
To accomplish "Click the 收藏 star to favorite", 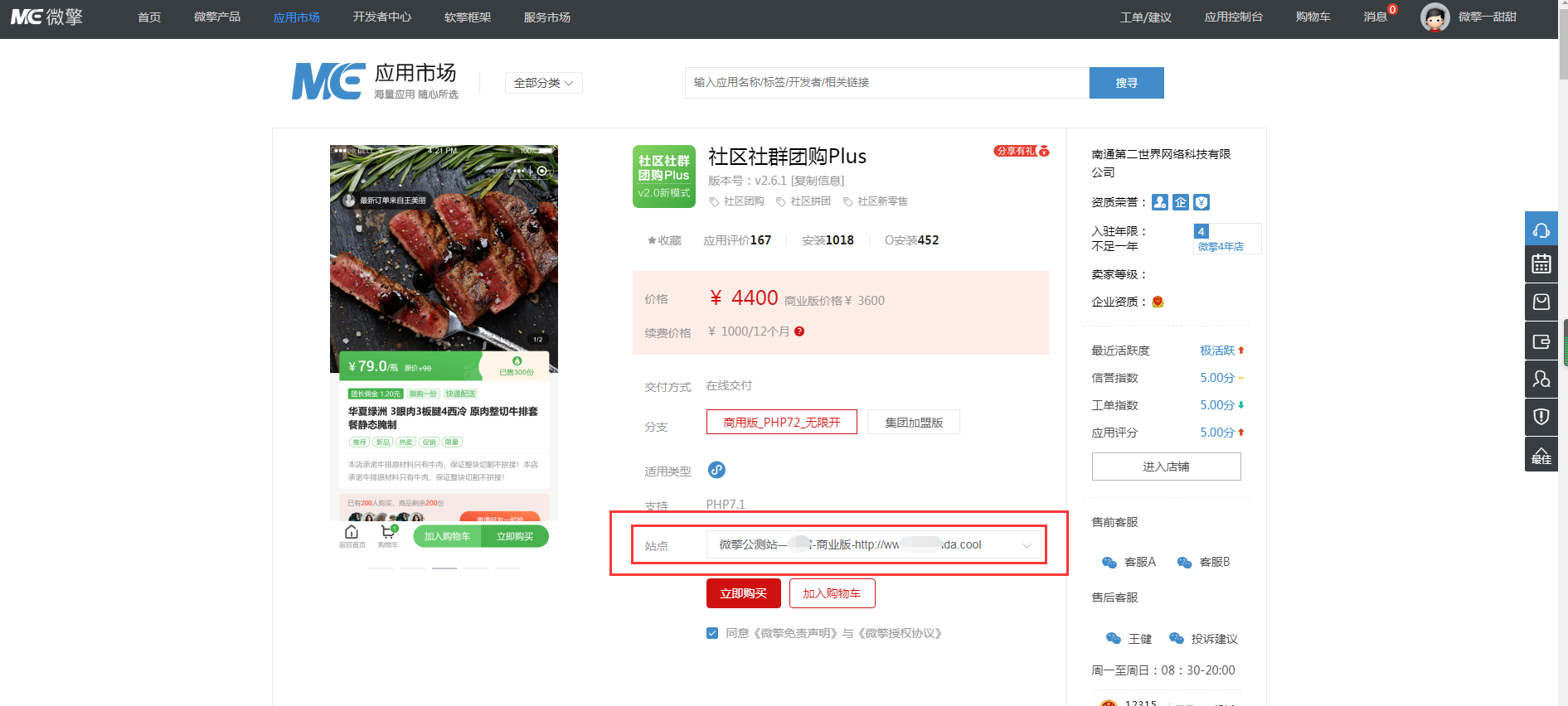I will pyautogui.click(x=652, y=240).
